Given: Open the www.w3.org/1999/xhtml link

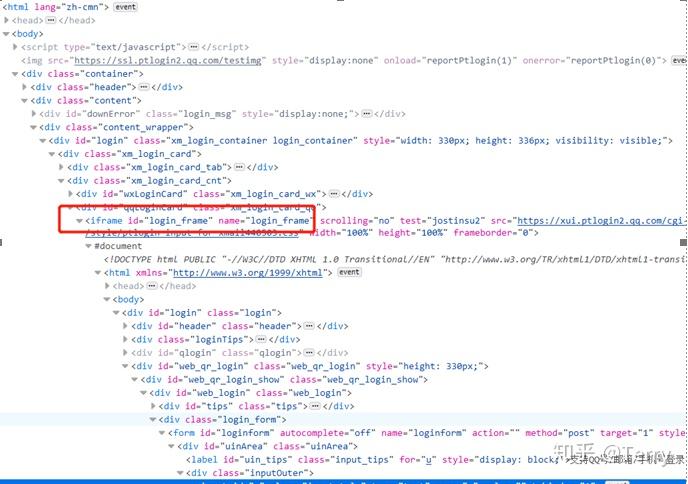Looking at the screenshot, I should [248, 273].
